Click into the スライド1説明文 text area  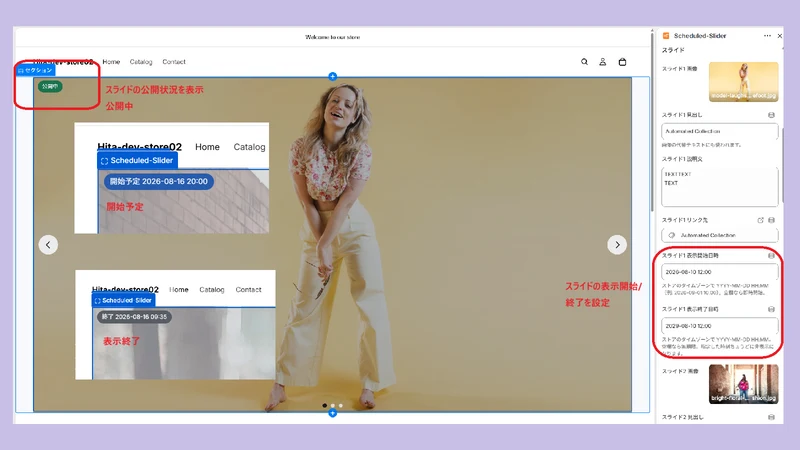pos(719,187)
